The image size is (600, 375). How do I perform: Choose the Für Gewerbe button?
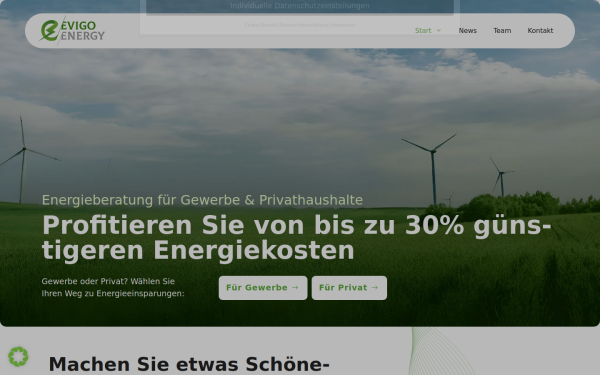(x=263, y=288)
